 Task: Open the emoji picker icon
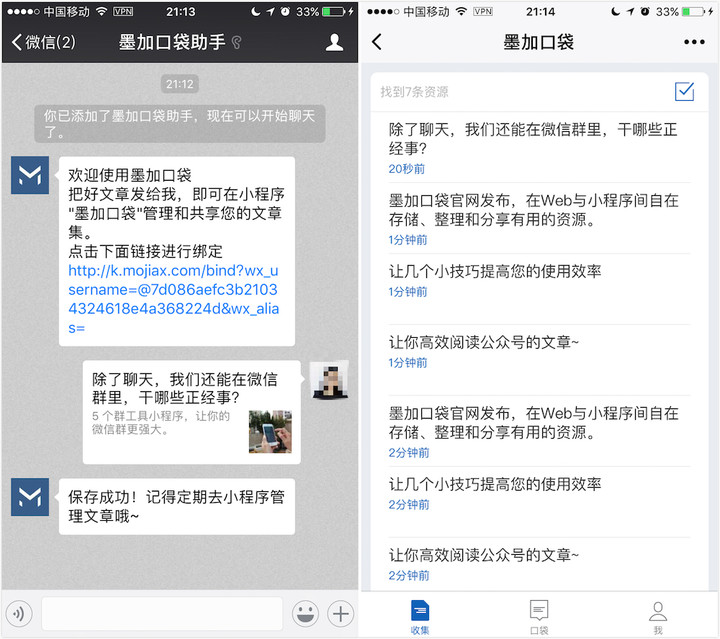(x=305, y=613)
